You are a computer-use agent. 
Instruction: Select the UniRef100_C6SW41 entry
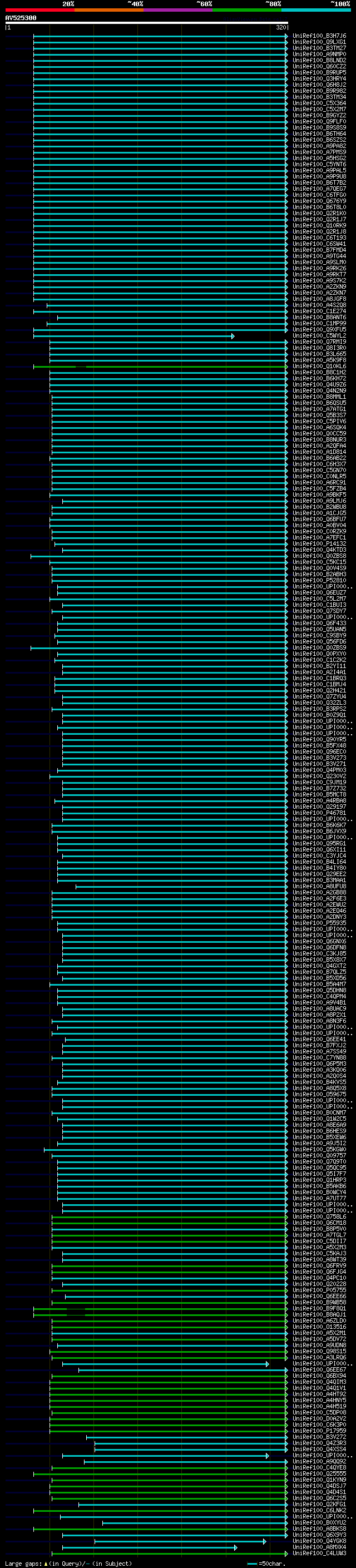(319, 244)
